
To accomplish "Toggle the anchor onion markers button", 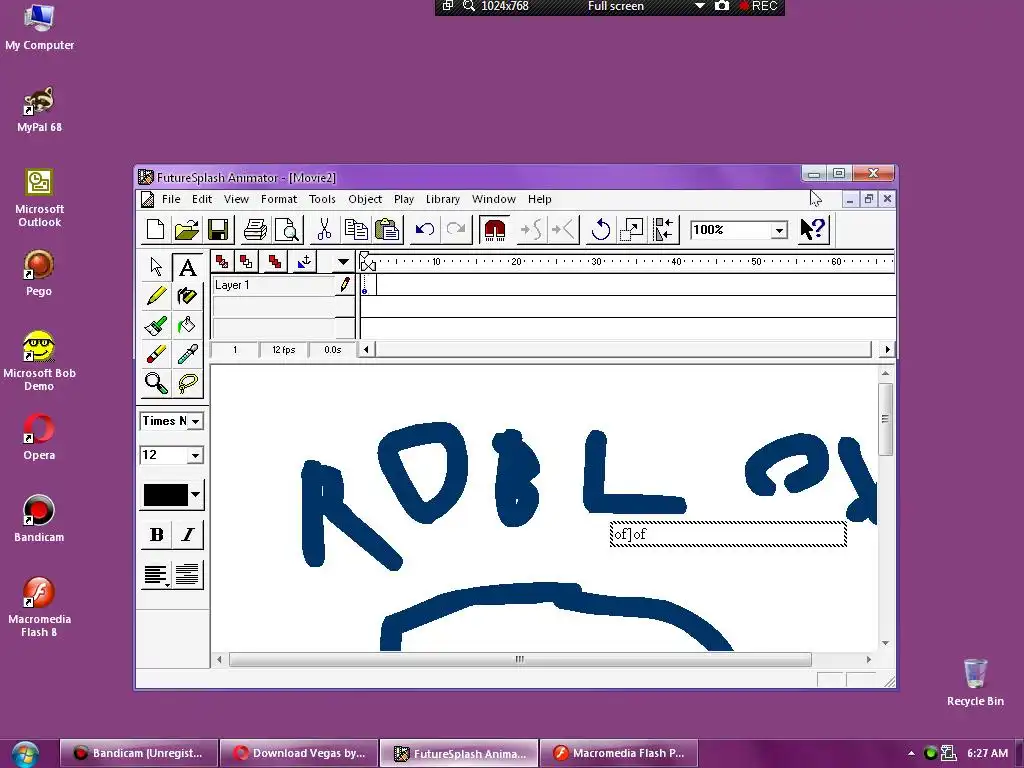I will 304,262.
